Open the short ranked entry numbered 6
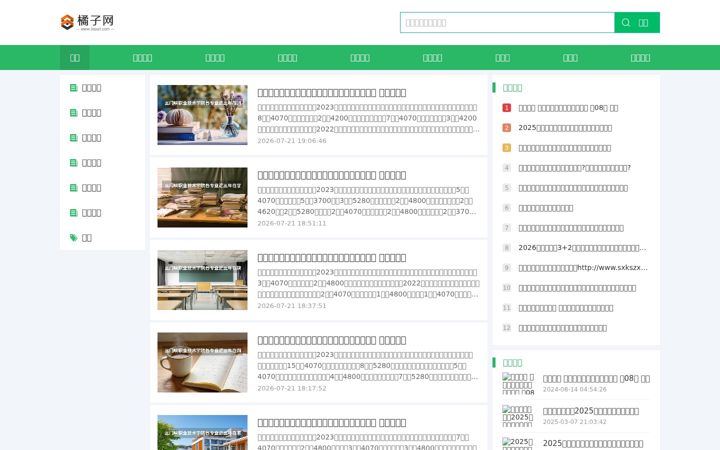Screen dimensions: 720x450 click(546, 208)
